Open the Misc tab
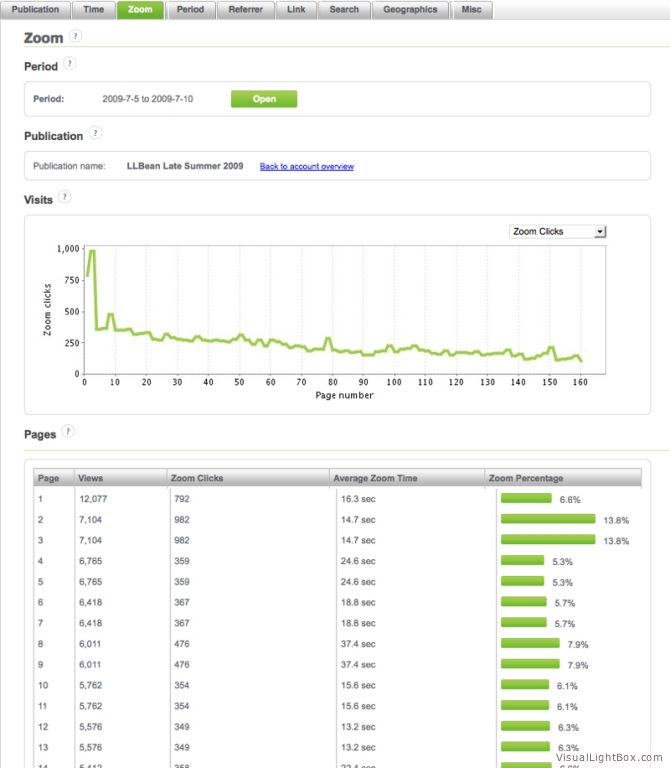The width and height of the screenshot is (670, 768). [471, 9]
